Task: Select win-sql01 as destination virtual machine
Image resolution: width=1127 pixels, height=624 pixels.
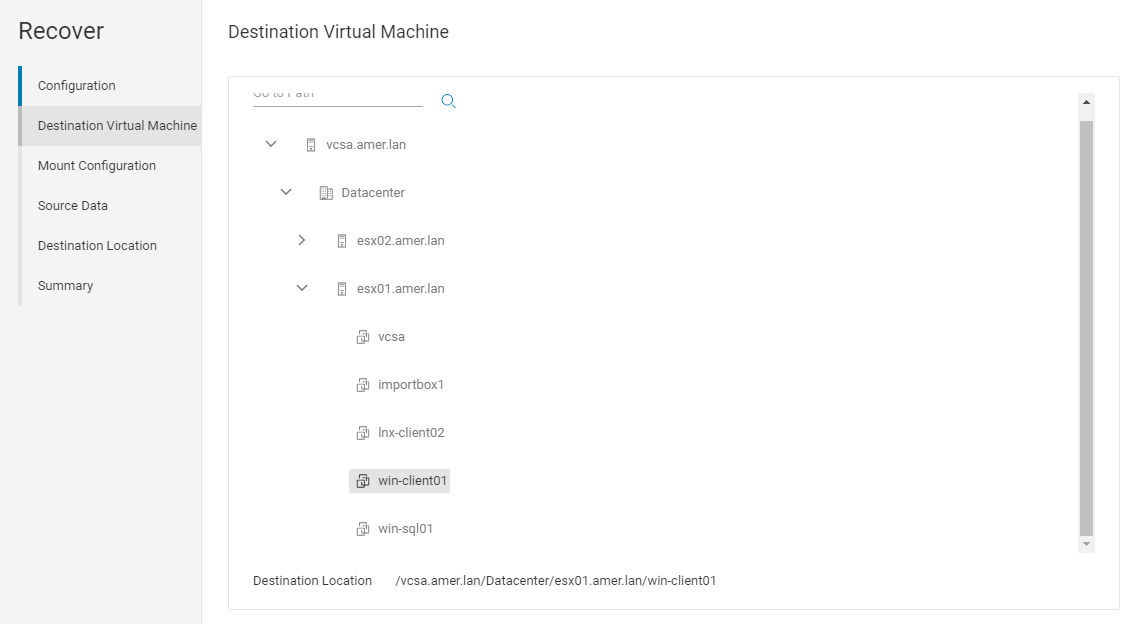Action: click(x=406, y=528)
